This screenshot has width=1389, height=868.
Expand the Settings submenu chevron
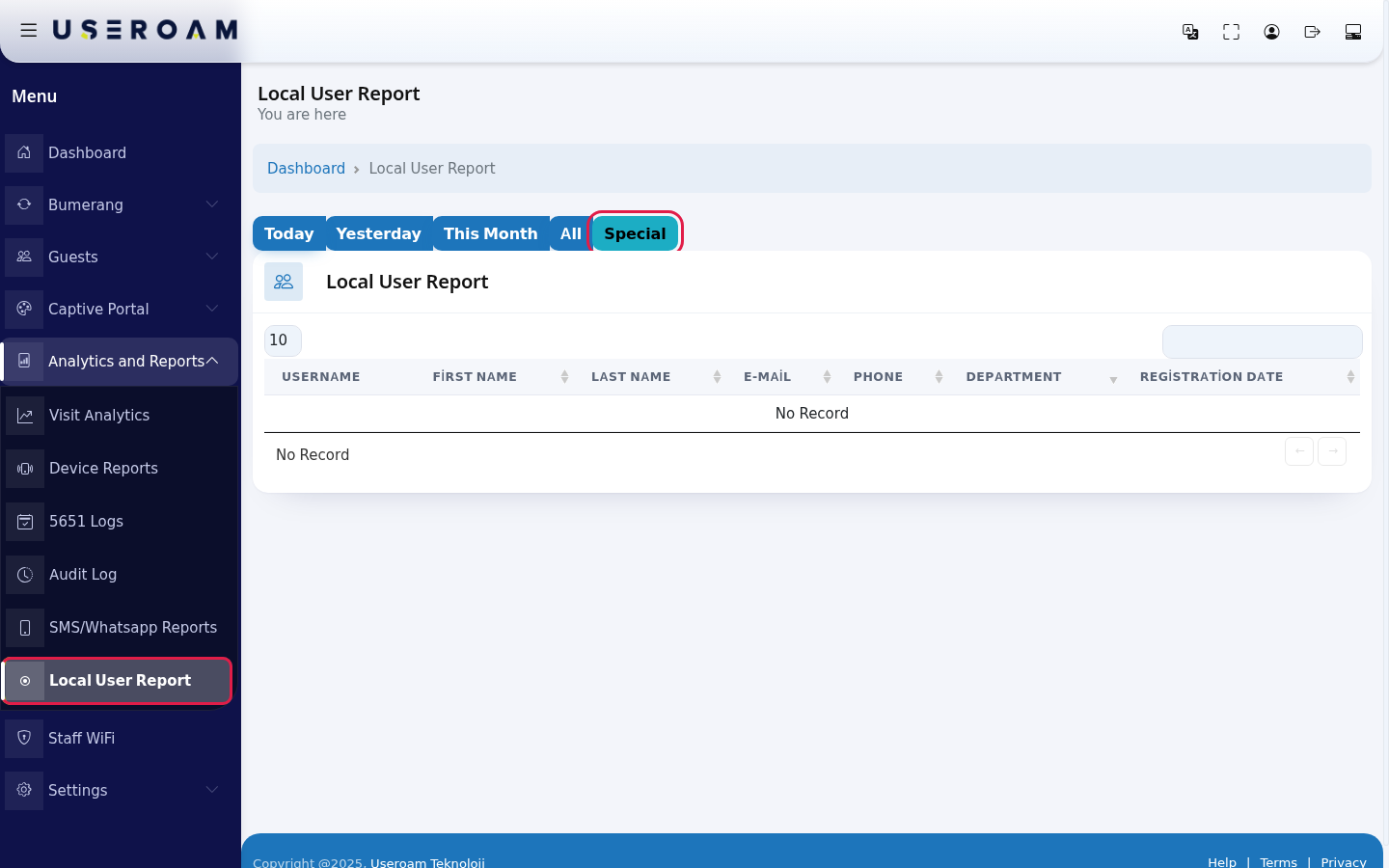(212, 790)
